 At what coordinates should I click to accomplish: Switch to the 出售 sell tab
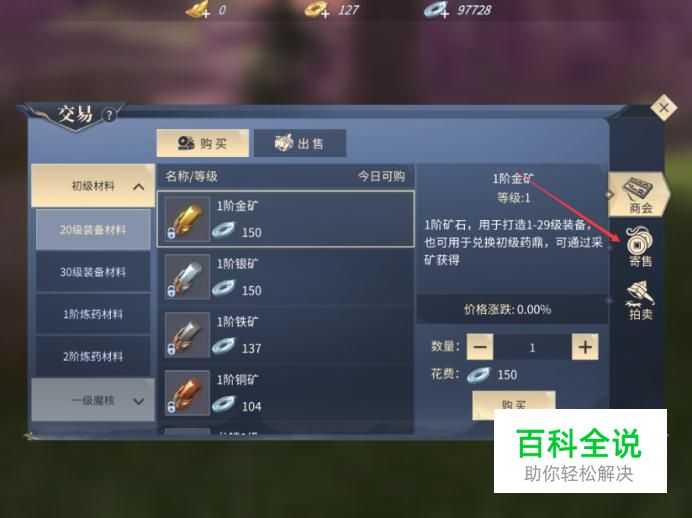click(x=300, y=143)
